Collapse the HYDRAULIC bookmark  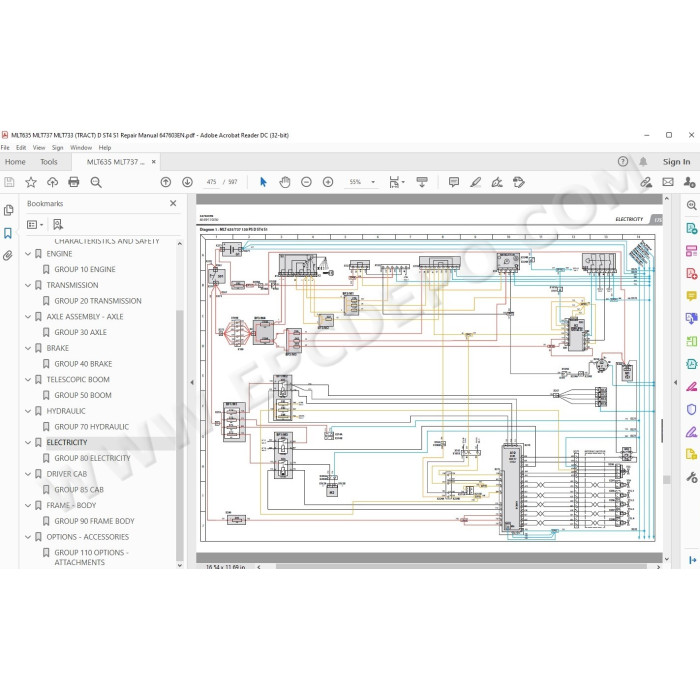(28, 411)
